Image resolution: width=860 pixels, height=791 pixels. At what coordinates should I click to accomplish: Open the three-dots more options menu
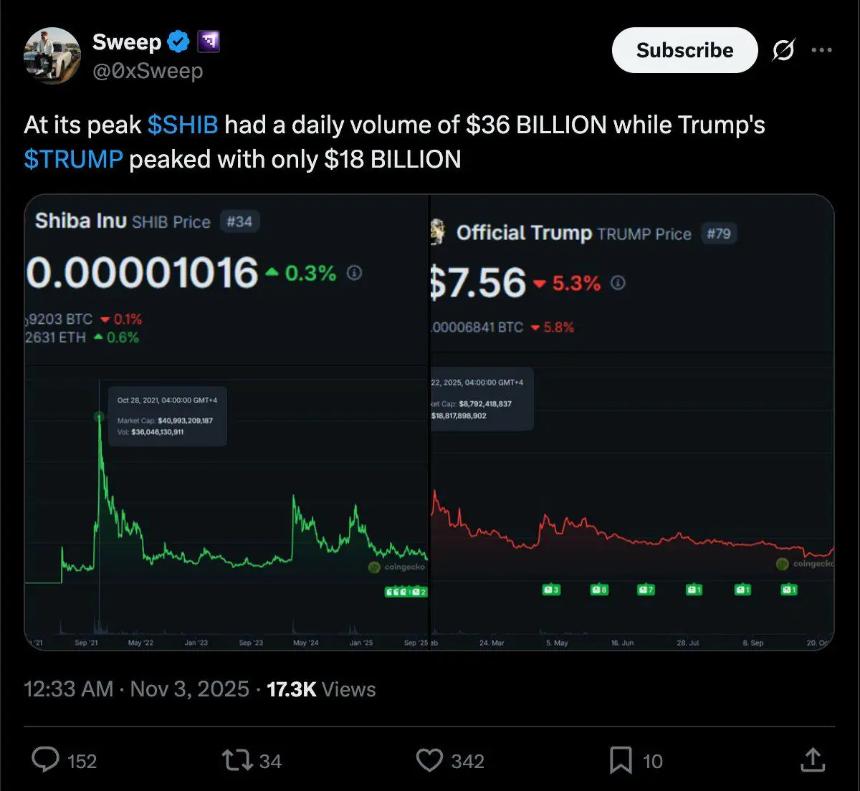(821, 50)
